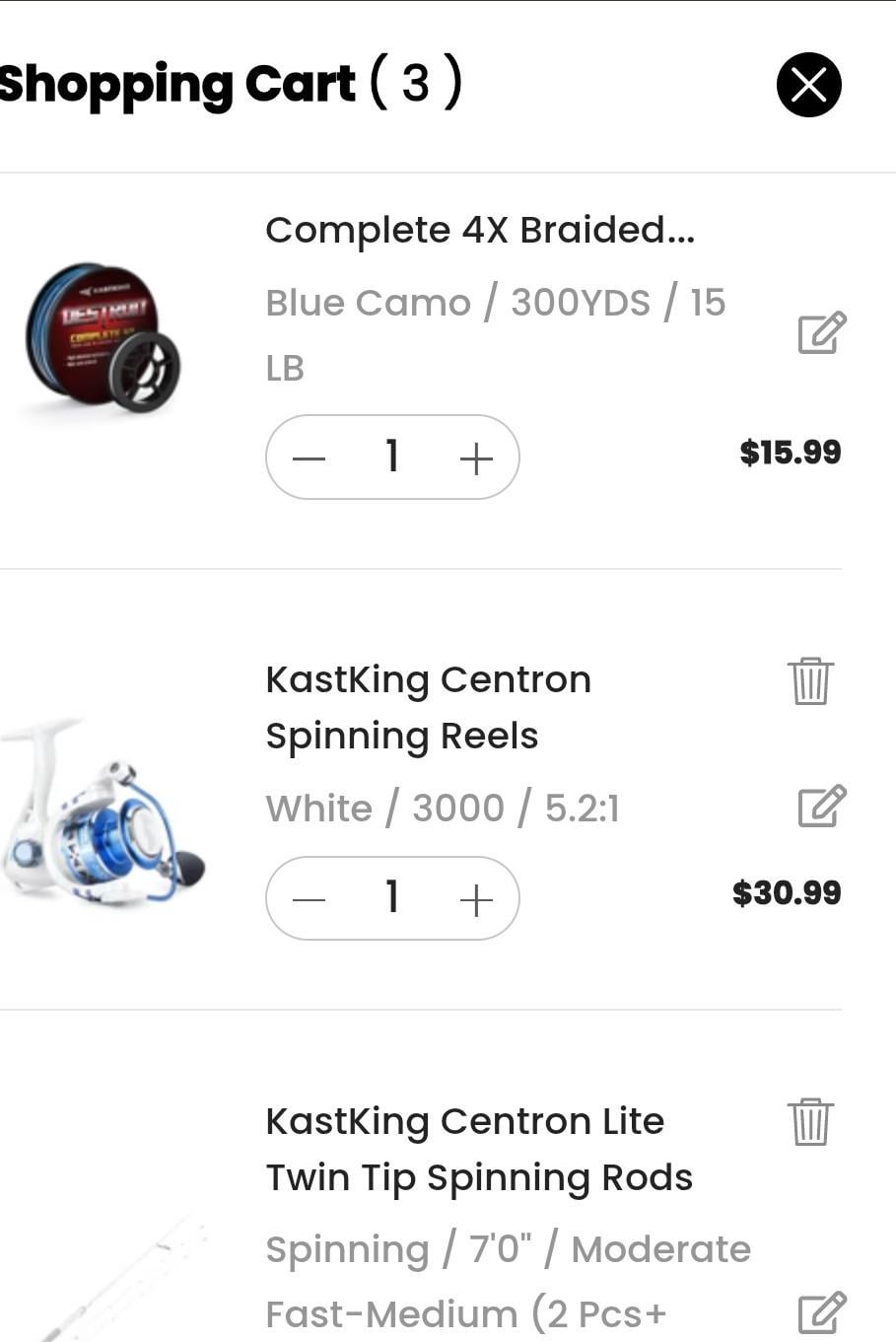Open Centron Lite Twin Tip Spinning Rods link
Image resolution: width=896 pixels, height=1342 pixels.
pyautogui.click(x=479, y=1149)
